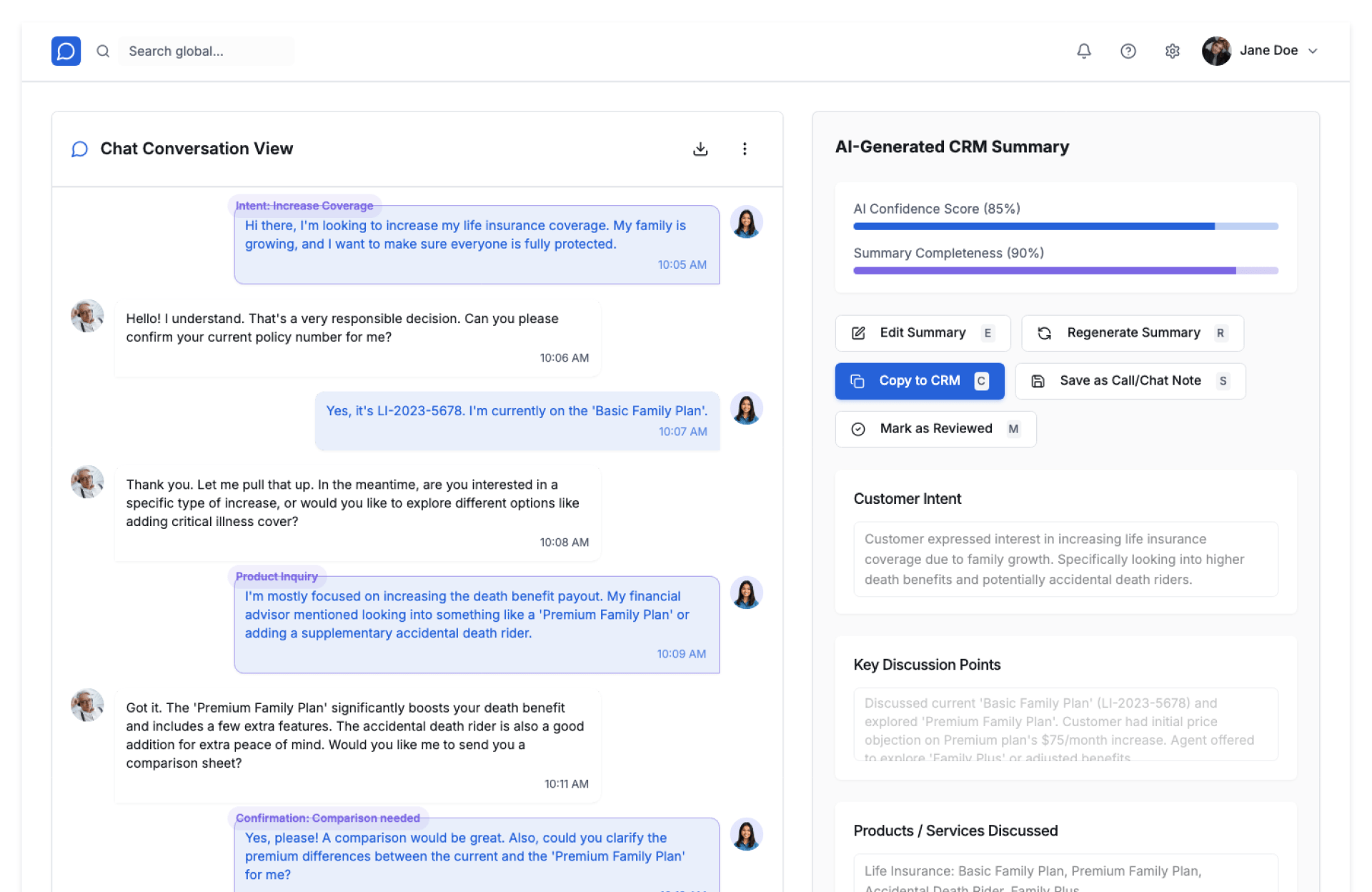Save summary as Call/Chat Note
The height and width of the screenshot is (892, 1372).
pyautogui.click(x=1130, y=381)
